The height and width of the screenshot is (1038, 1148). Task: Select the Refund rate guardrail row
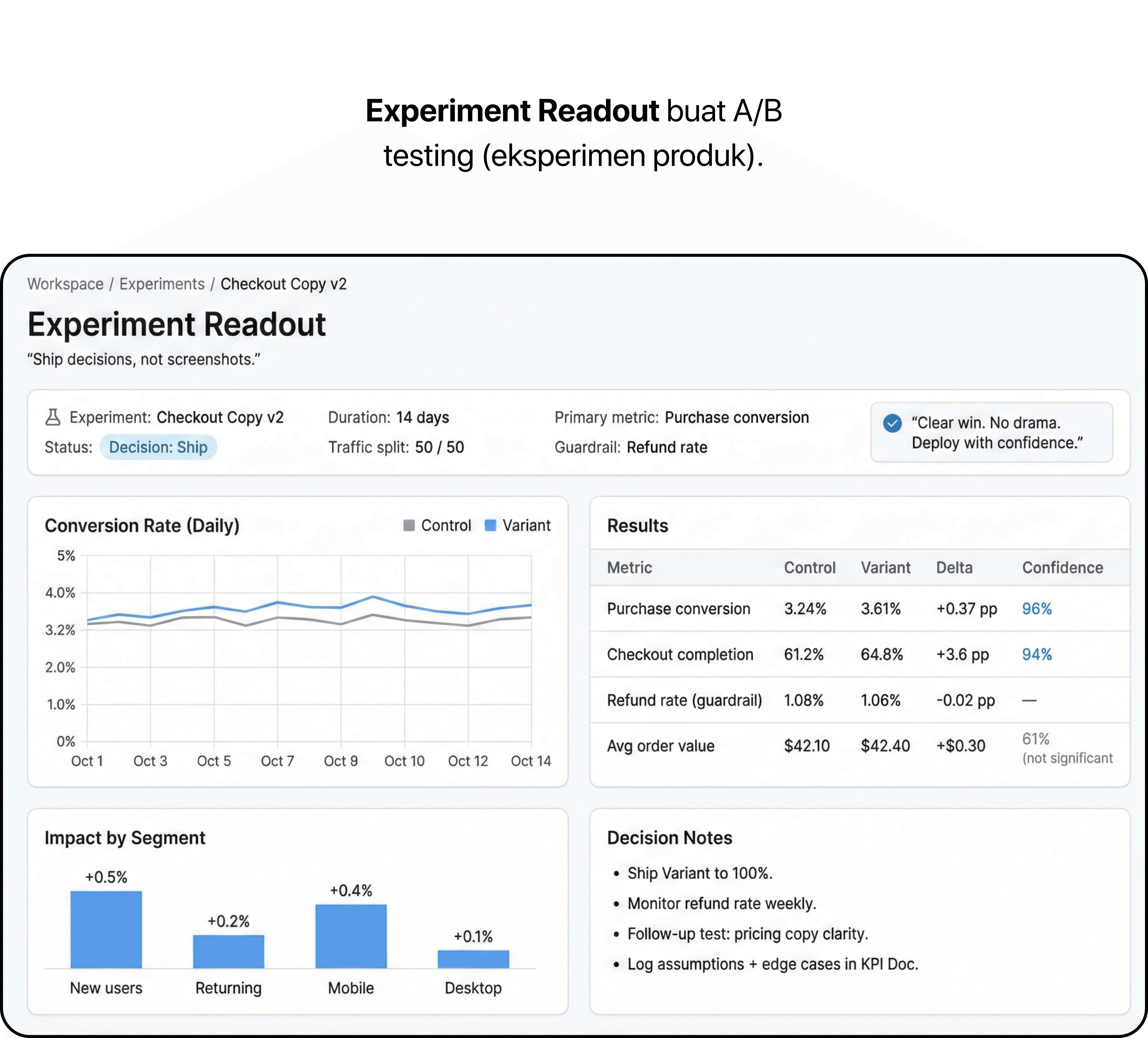point(684,700)
